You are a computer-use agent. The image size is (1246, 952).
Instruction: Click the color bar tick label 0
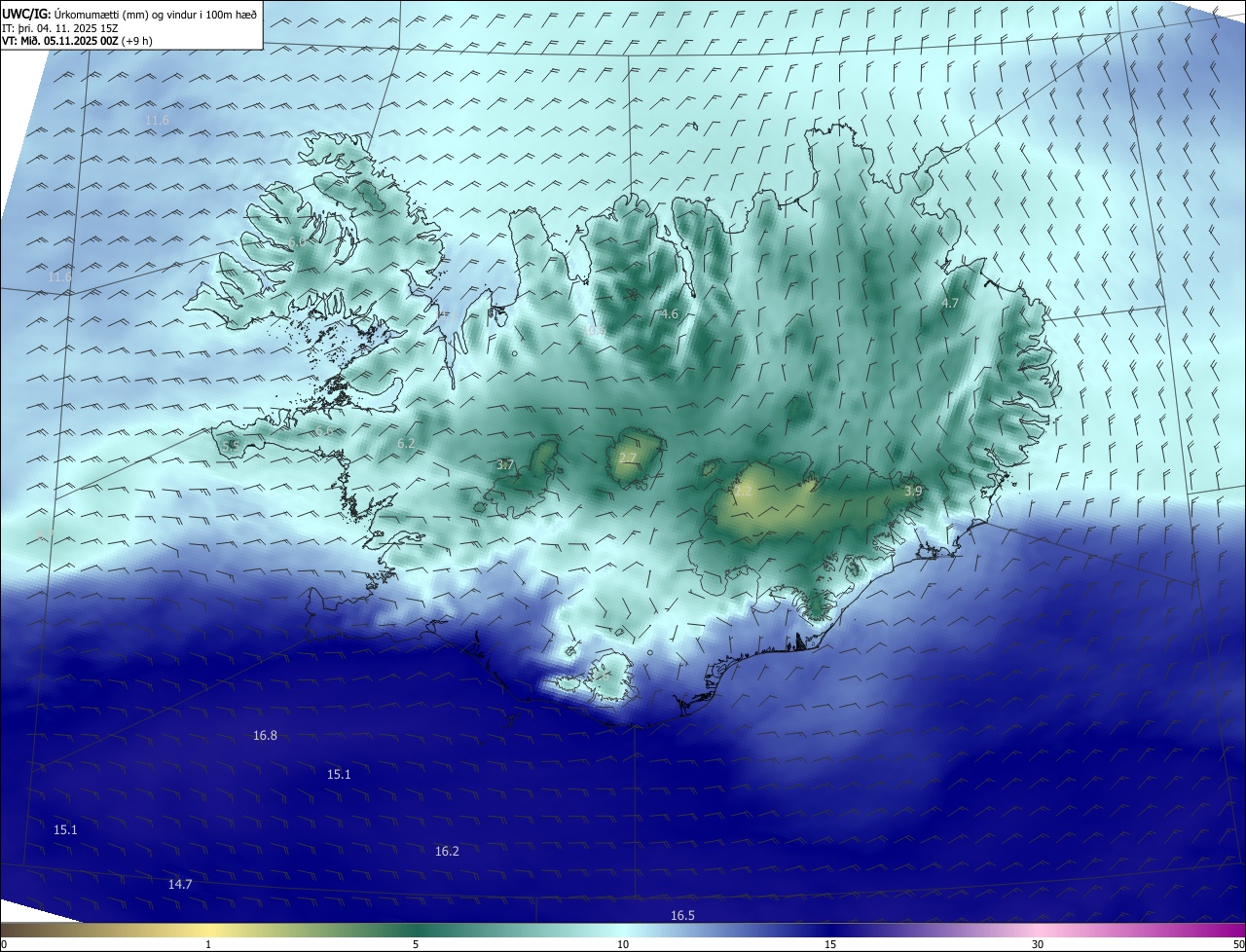(4, 944)
